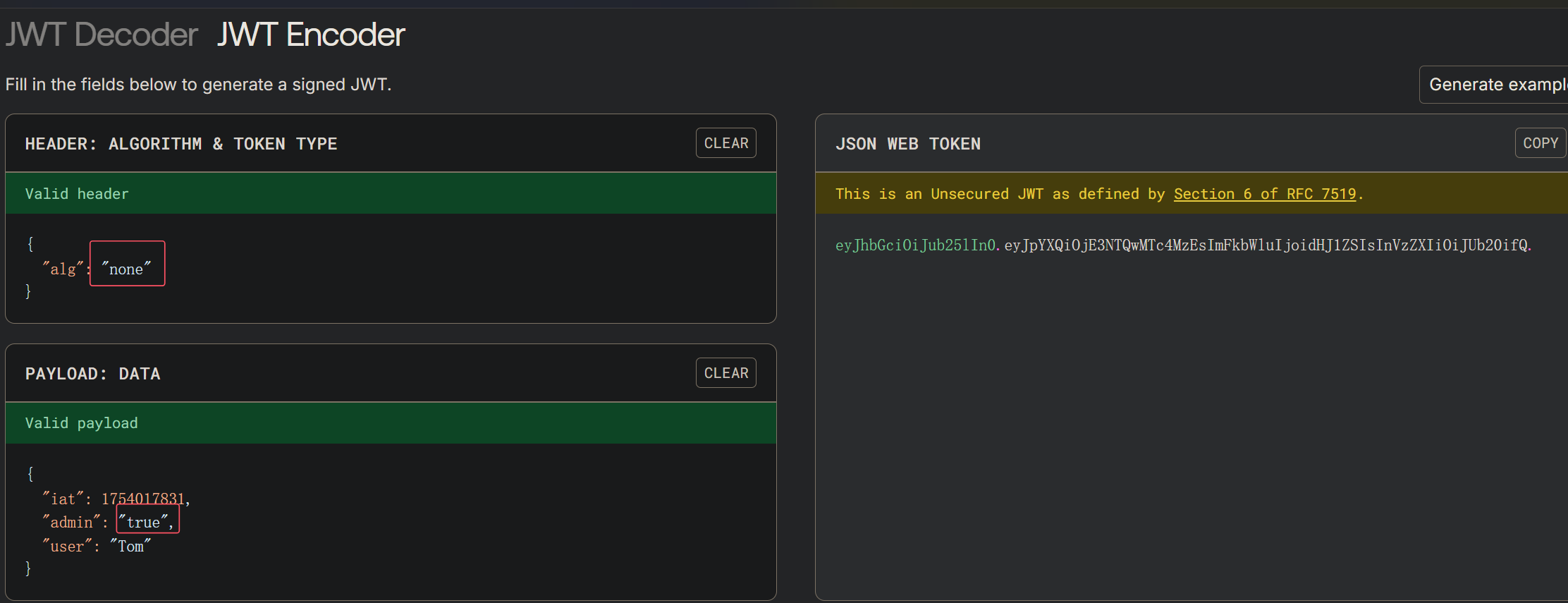1568x603 pixels.
Task: Select the JWT Encoder tab
Action: coord(311,35)
